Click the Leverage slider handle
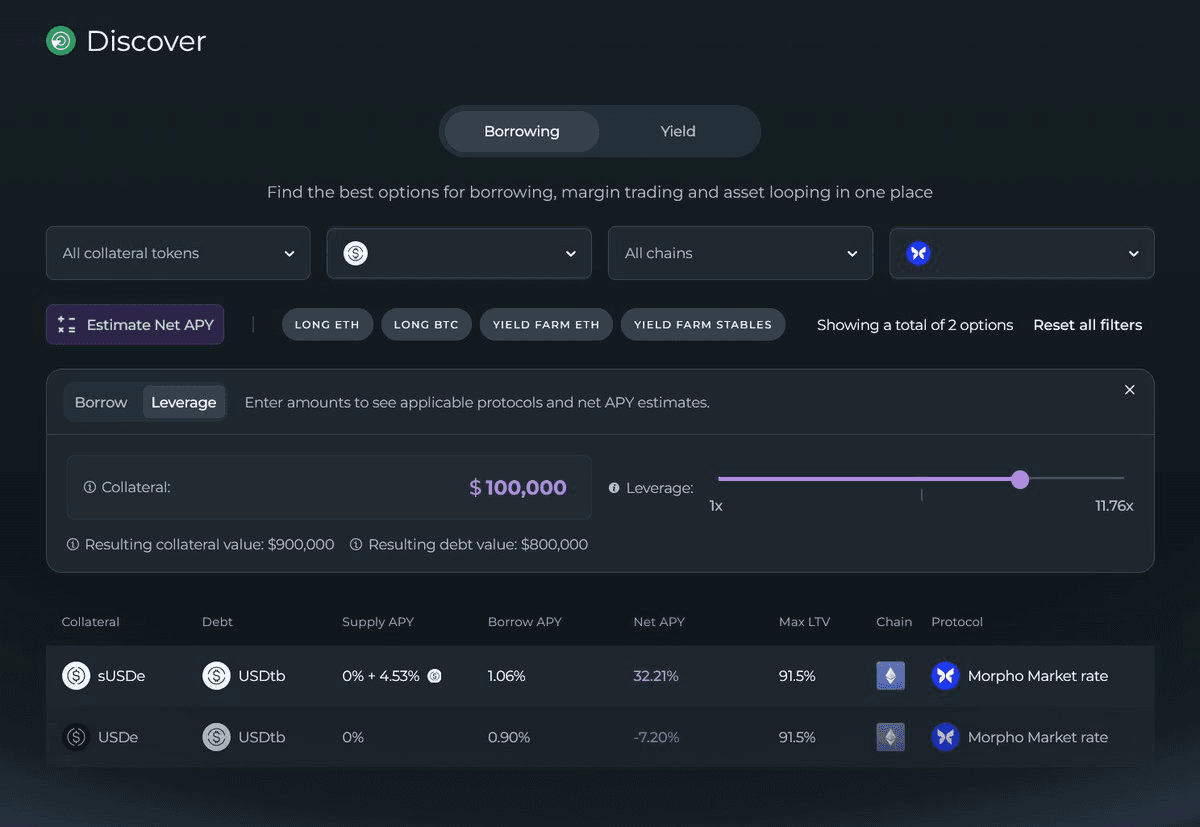This screenshot has height=827, width=1200. pos(1020,480)
